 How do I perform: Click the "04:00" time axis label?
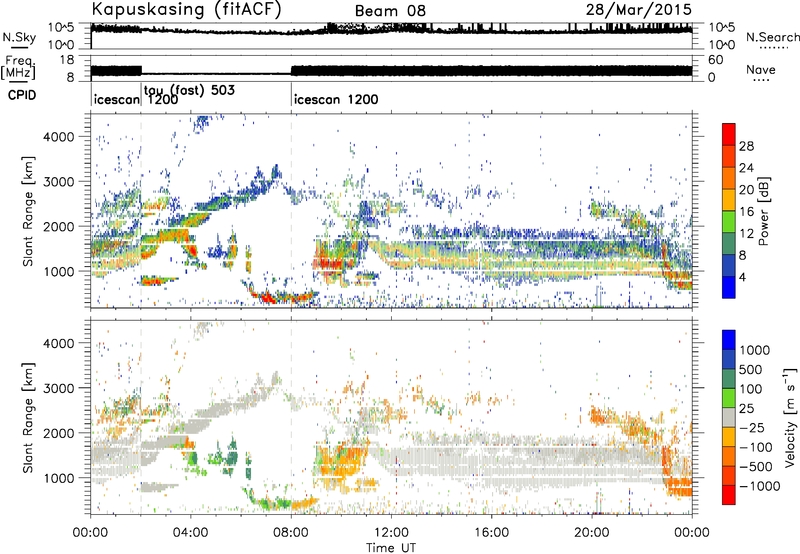[191, 533]
